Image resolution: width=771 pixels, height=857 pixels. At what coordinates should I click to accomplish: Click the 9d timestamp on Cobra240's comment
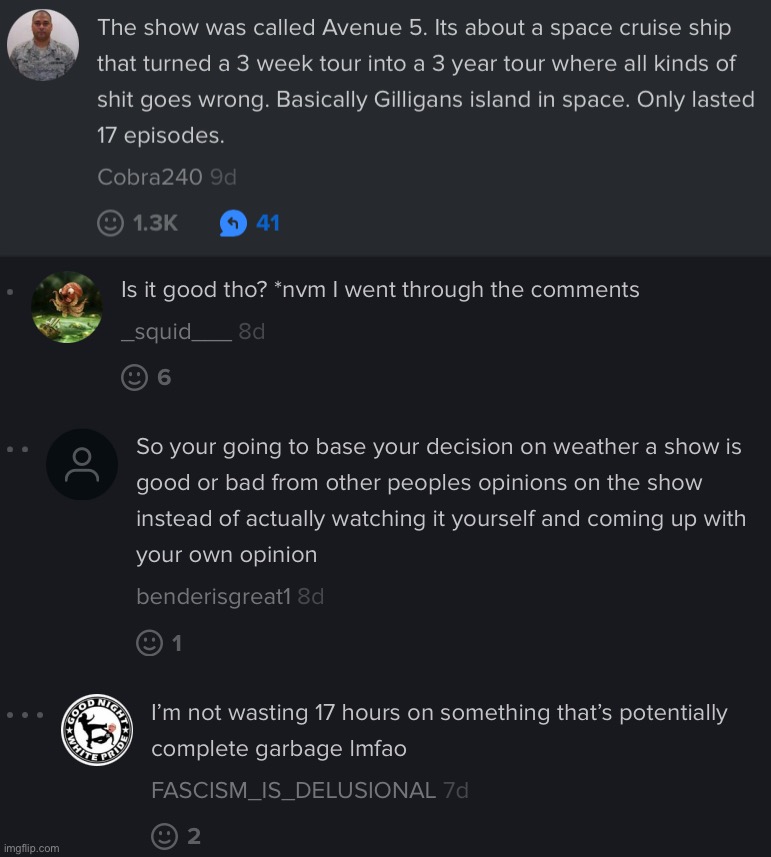tap(223, 177)
